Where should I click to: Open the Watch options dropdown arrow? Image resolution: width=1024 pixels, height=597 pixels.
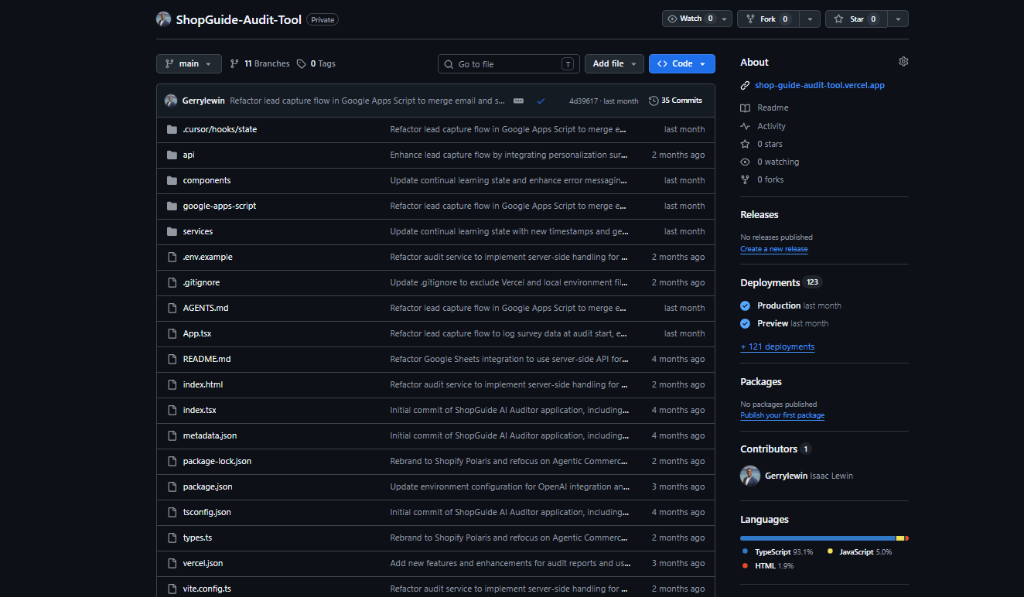click(724, 19)
